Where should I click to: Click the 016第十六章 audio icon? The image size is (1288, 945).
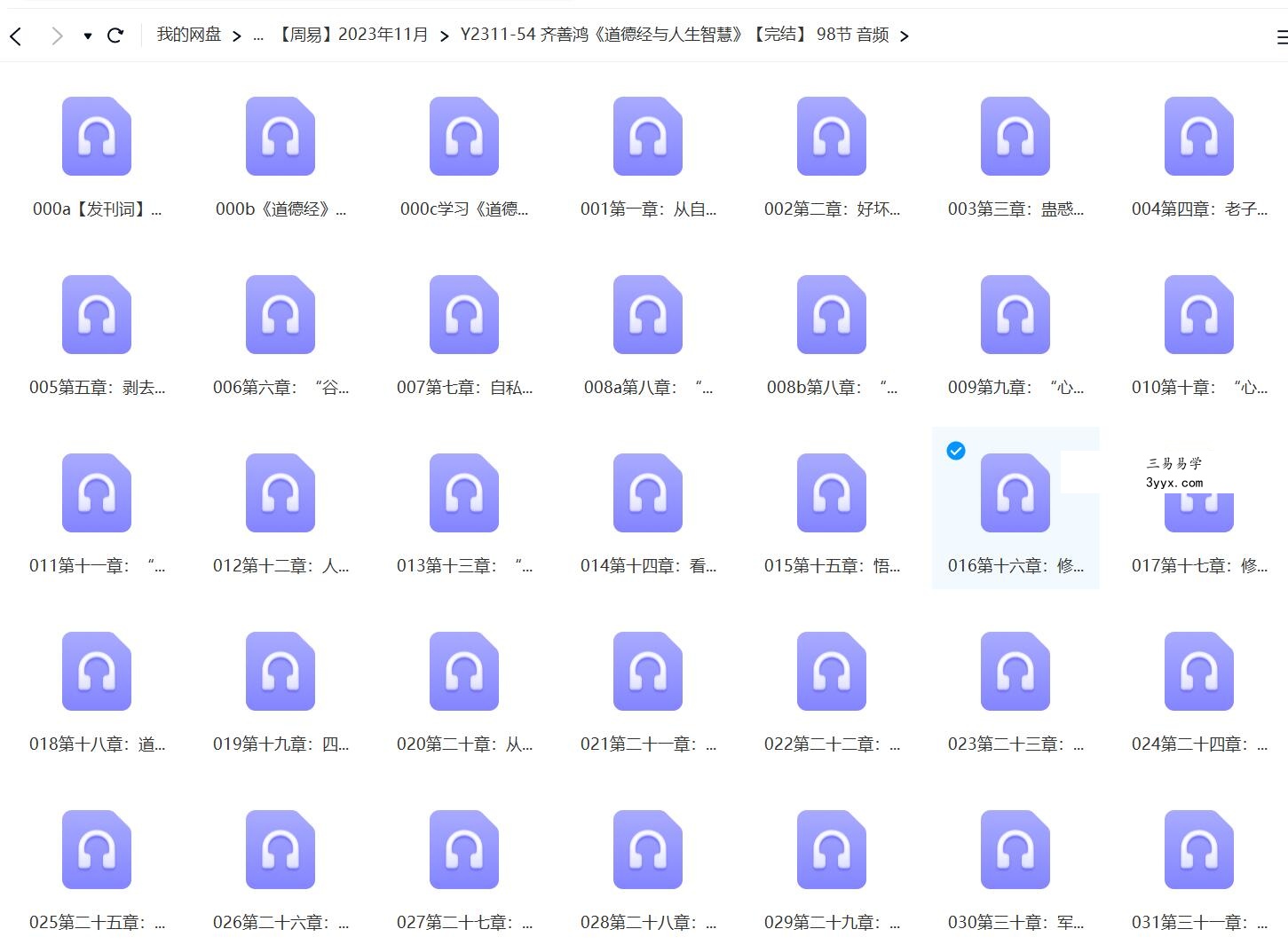tap(1015, 492)
